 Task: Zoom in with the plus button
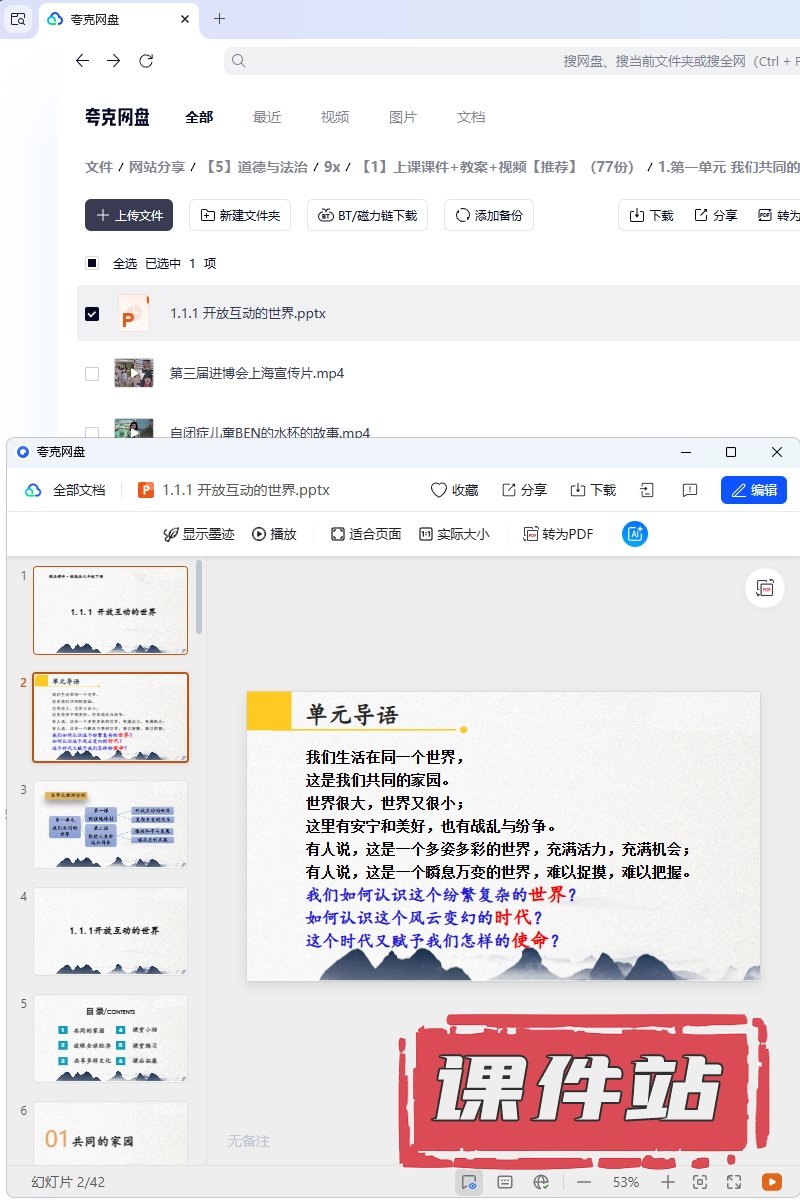pyautogui.click(x=669, y=1182)
